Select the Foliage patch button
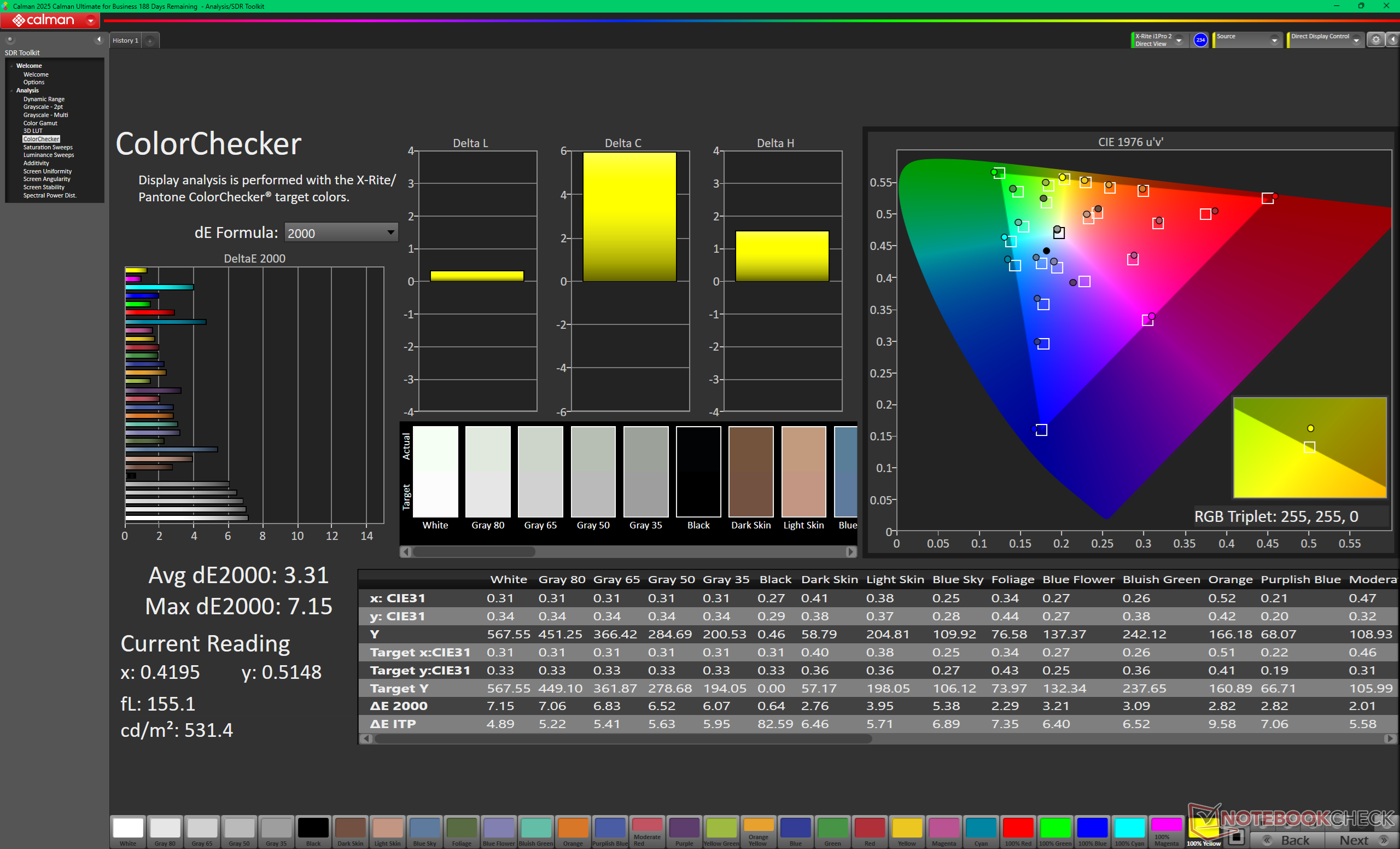1400x849 pixels. coord(462,831)
